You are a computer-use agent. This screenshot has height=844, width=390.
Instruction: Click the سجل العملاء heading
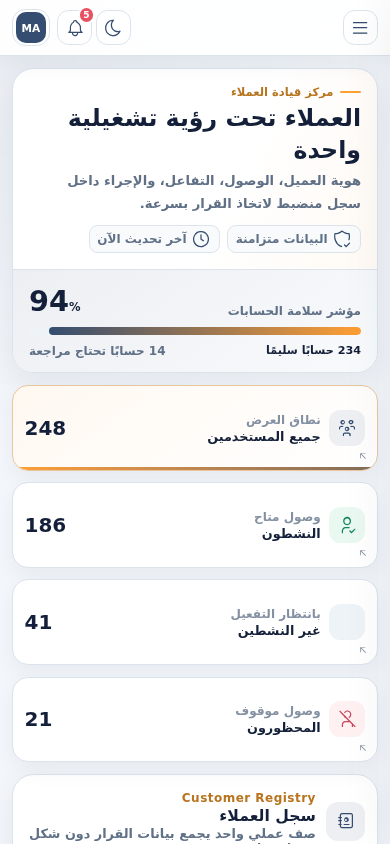click(x=267, y=815)
